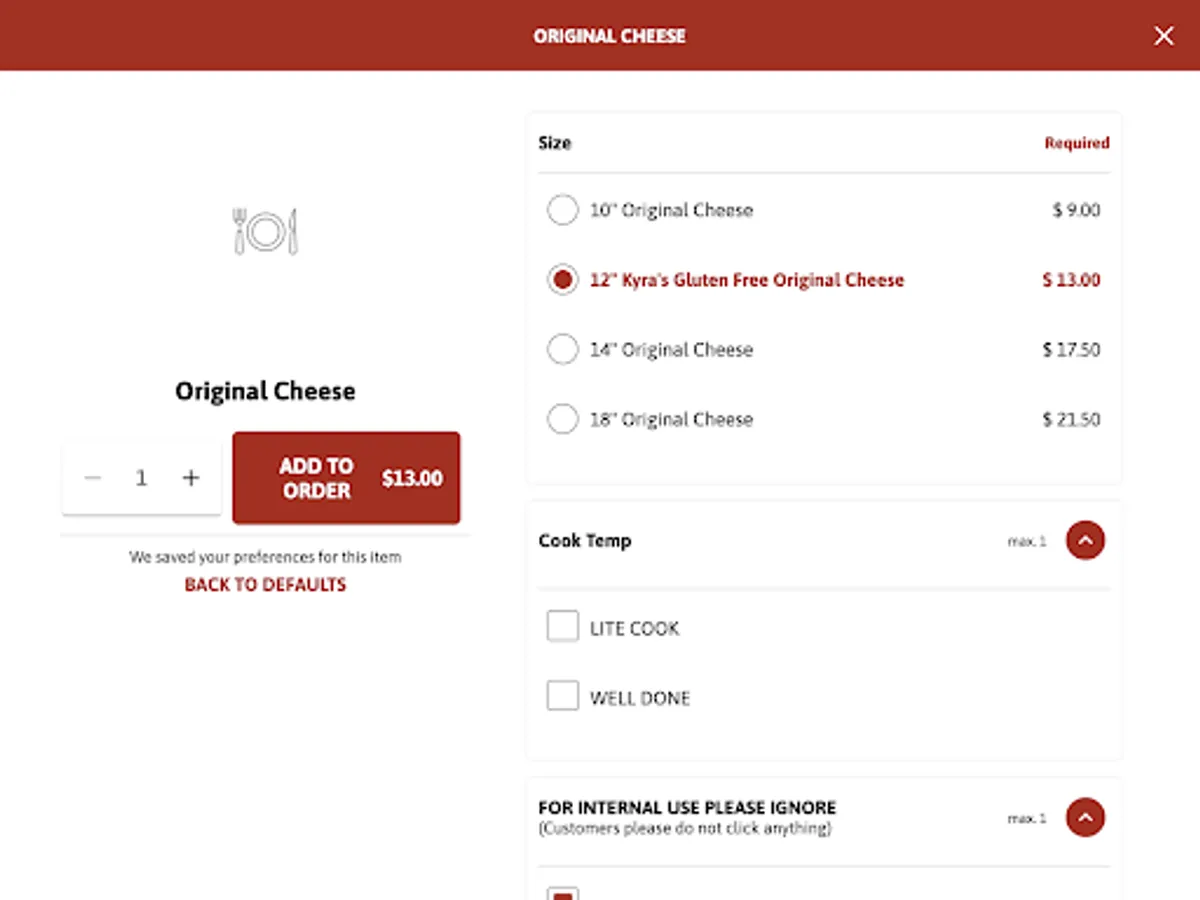Click the Add to Order button
Viewport: 1200px width, 900px height.
pyautogui.click(x=346, y=478)
